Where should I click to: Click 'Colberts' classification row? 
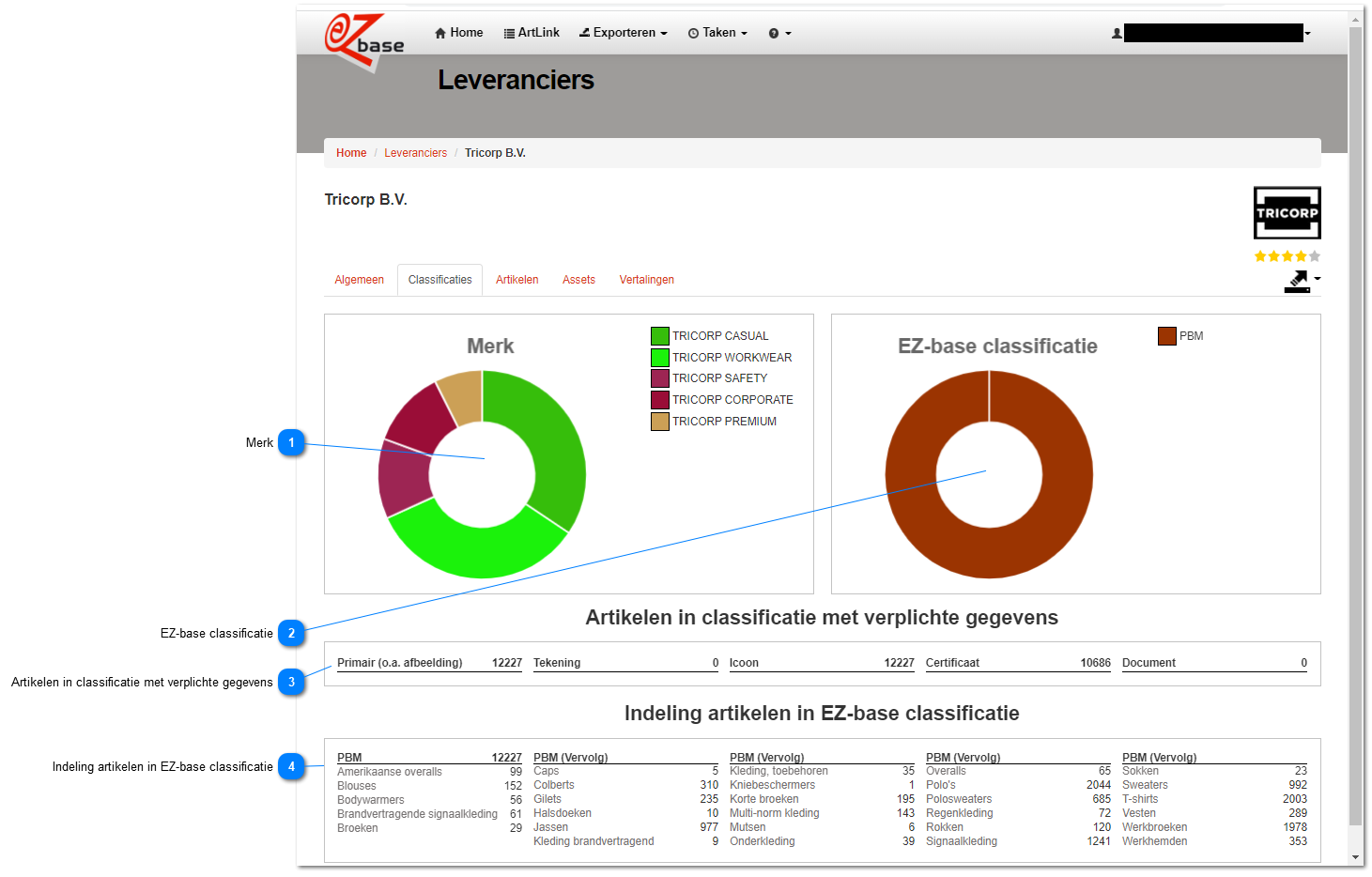[625, 785]
